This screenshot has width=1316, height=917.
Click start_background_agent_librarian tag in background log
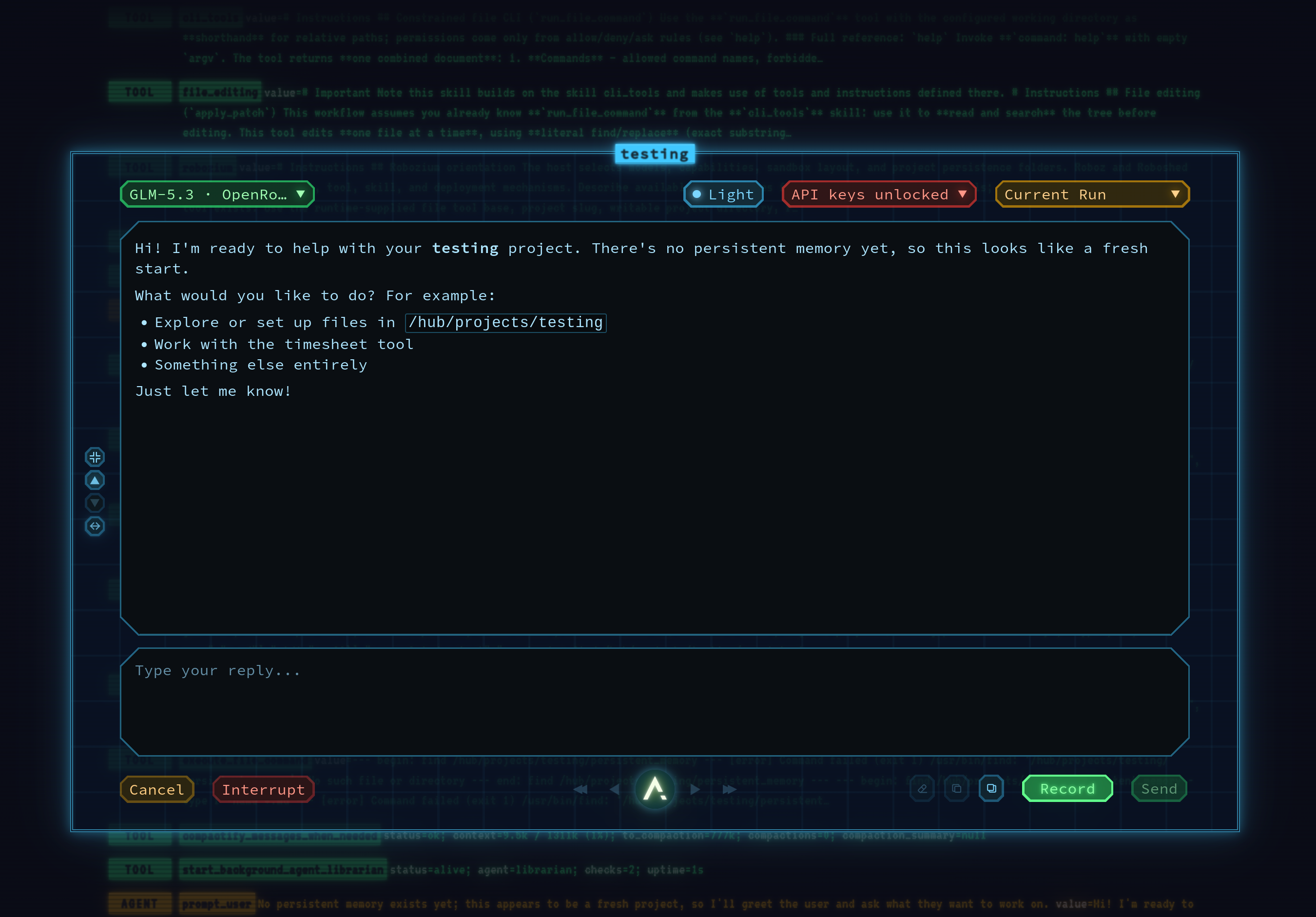283,869
